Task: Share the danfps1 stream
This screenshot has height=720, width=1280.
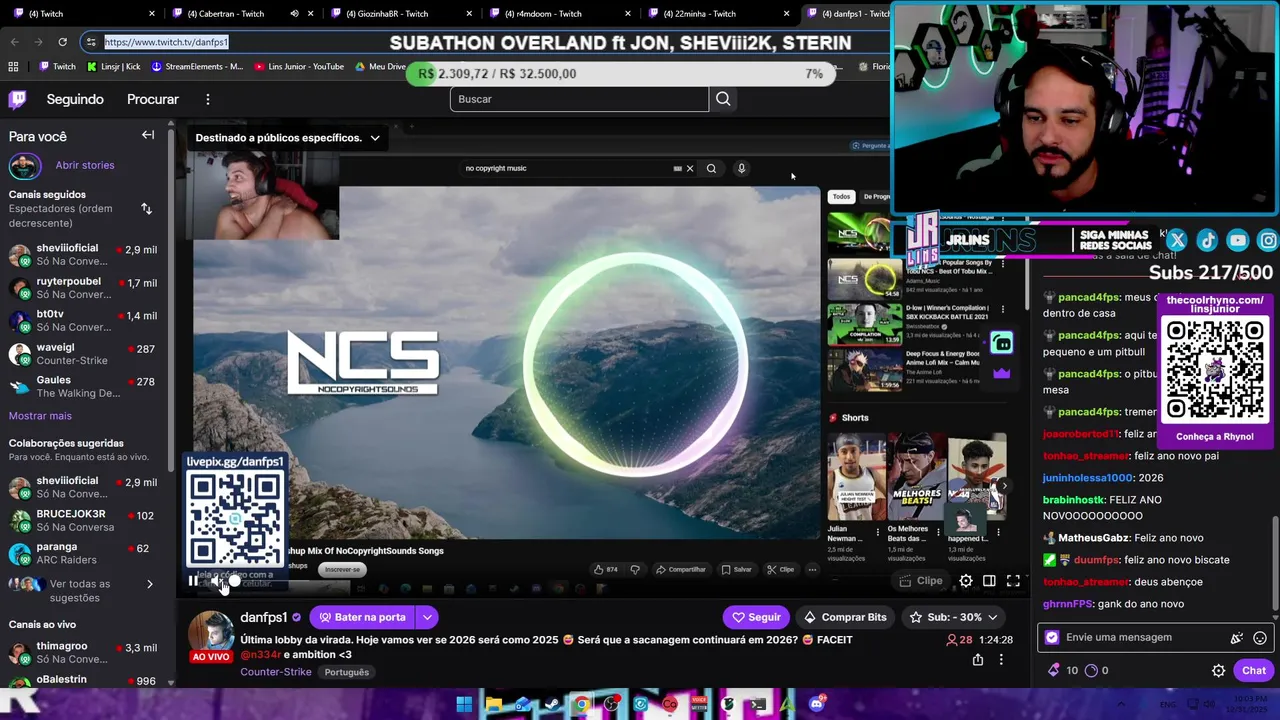Action: [978, 659]
